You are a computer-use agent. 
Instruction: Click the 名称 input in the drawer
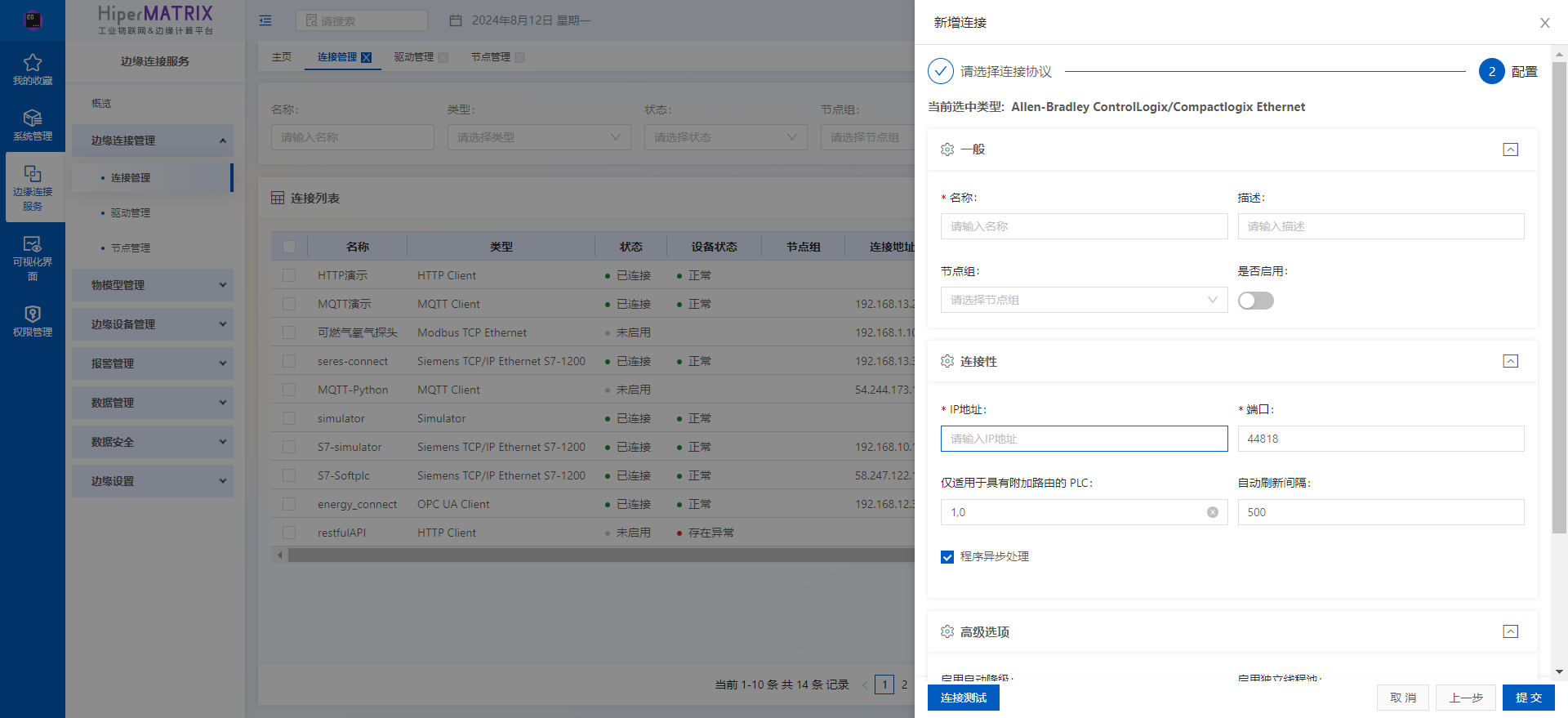point(1084,226)
